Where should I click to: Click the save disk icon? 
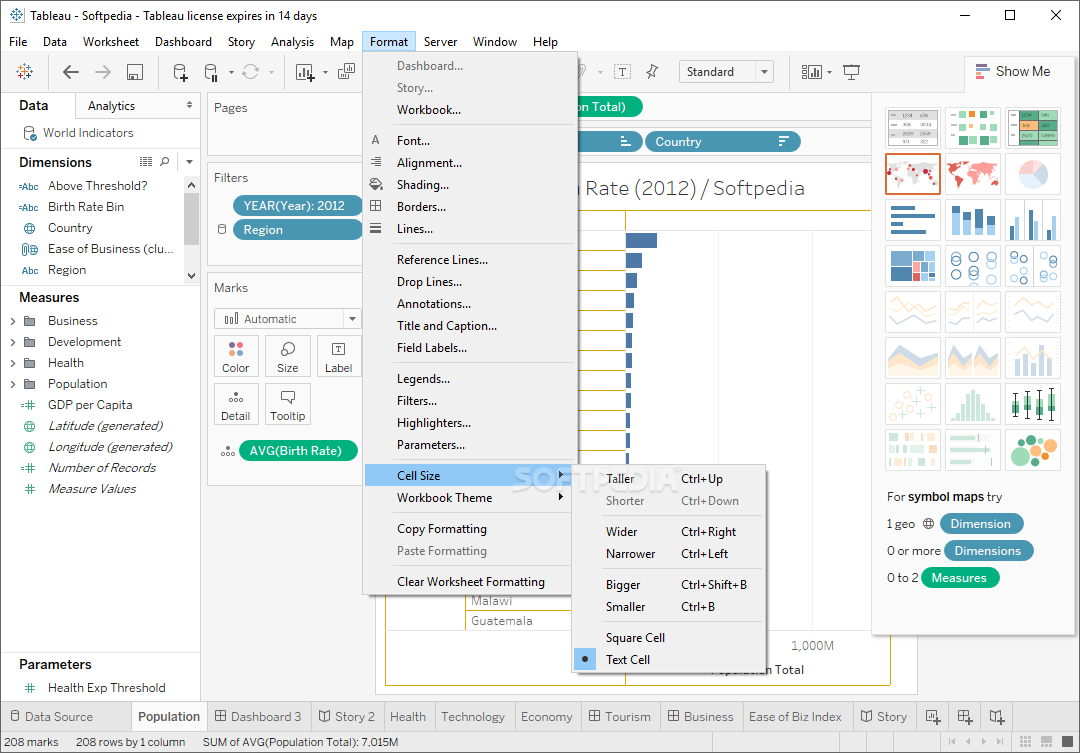[x=135, y=72]
